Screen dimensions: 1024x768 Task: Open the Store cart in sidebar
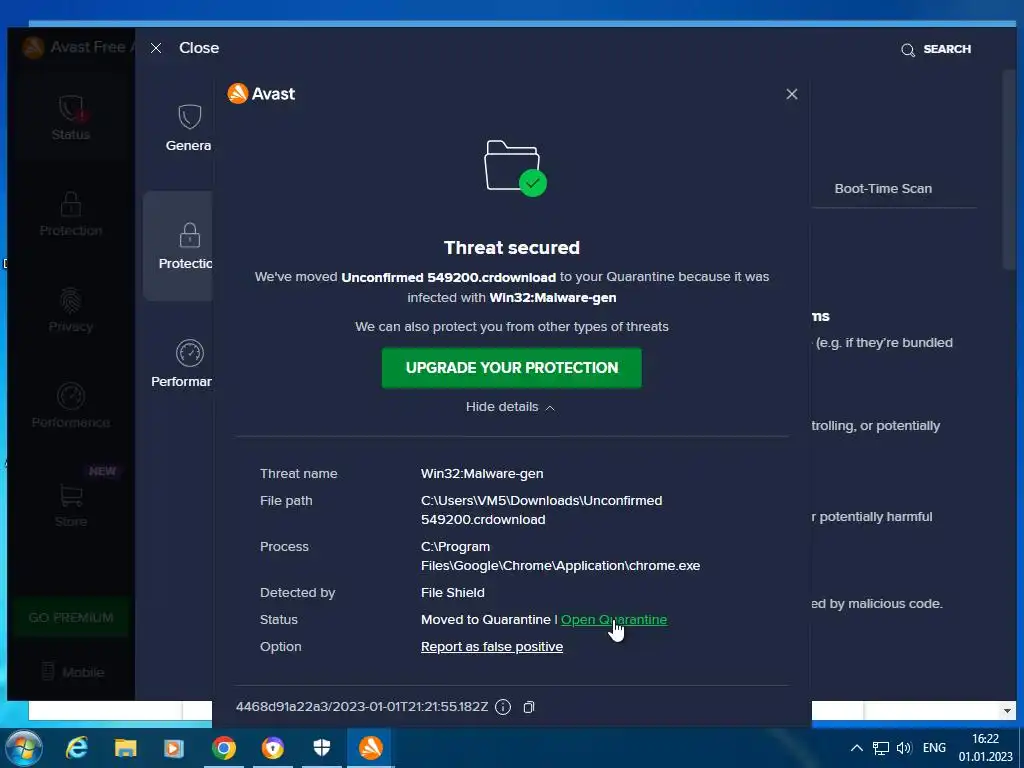pyautogui.click(x=71, y=505)
